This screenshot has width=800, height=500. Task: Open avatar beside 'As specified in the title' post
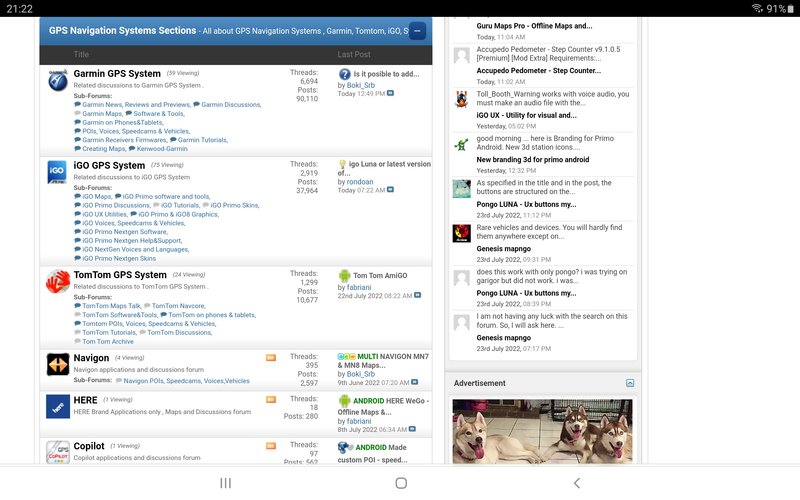[461, 189]
